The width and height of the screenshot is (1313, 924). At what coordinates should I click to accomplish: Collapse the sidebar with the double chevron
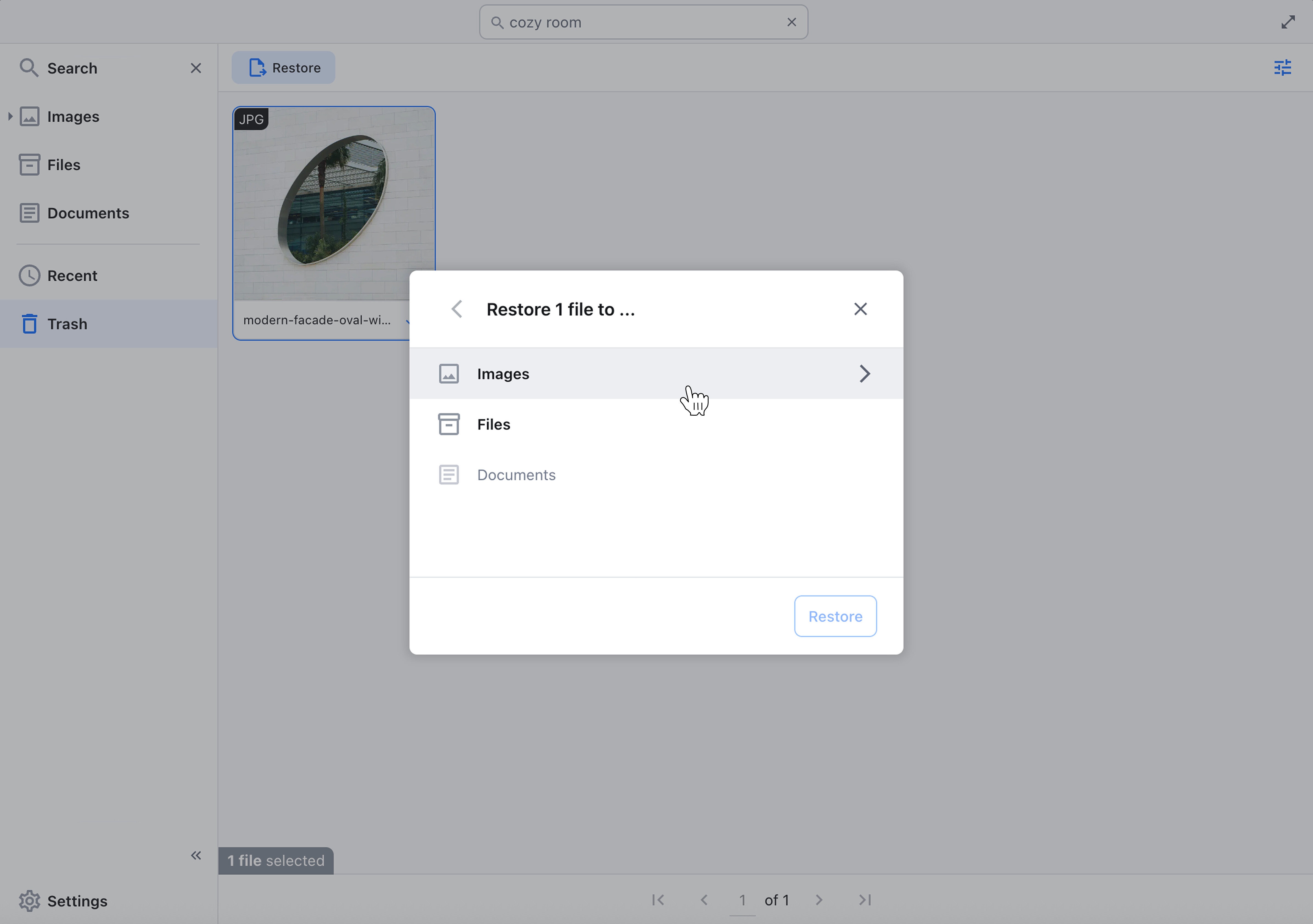coord(196,855)
